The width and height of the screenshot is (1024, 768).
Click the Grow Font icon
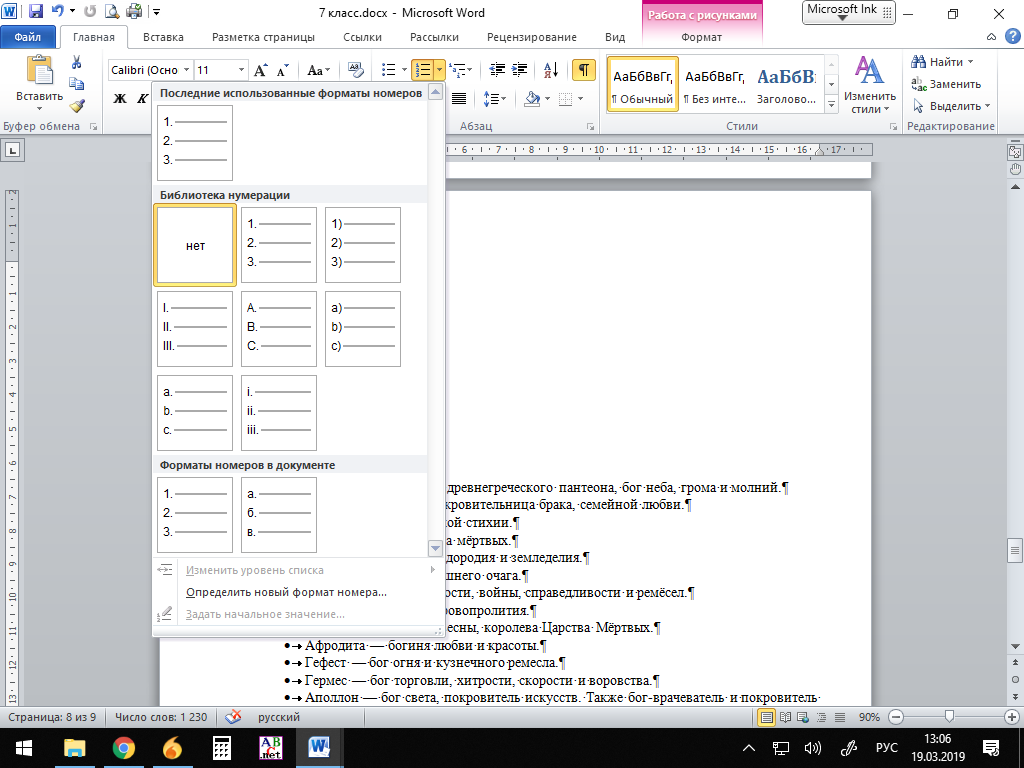coord(261,70)
